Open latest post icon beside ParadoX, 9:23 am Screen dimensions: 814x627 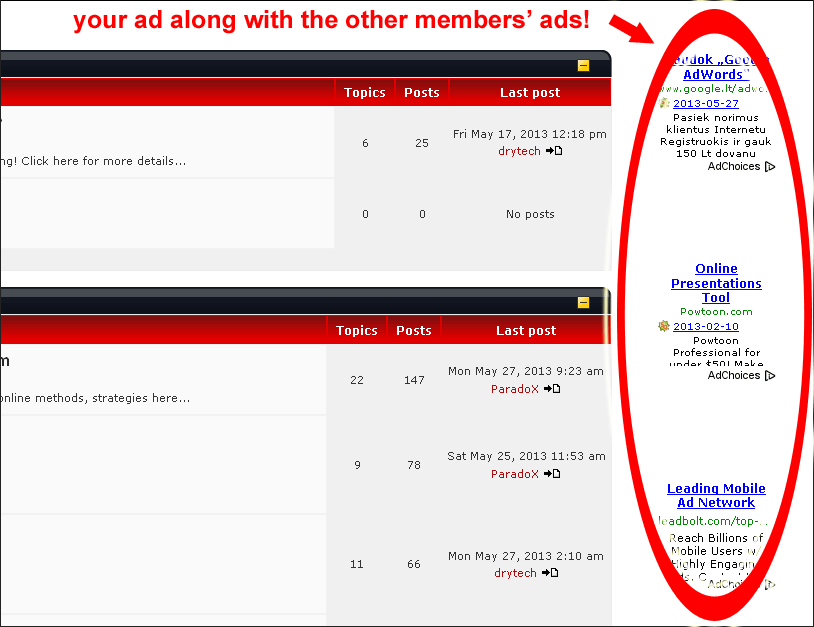[552, 389]
